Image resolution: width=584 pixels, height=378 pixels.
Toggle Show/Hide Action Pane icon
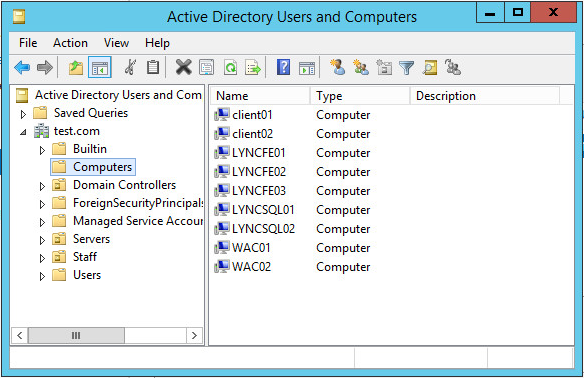click(x=307, y=68)
